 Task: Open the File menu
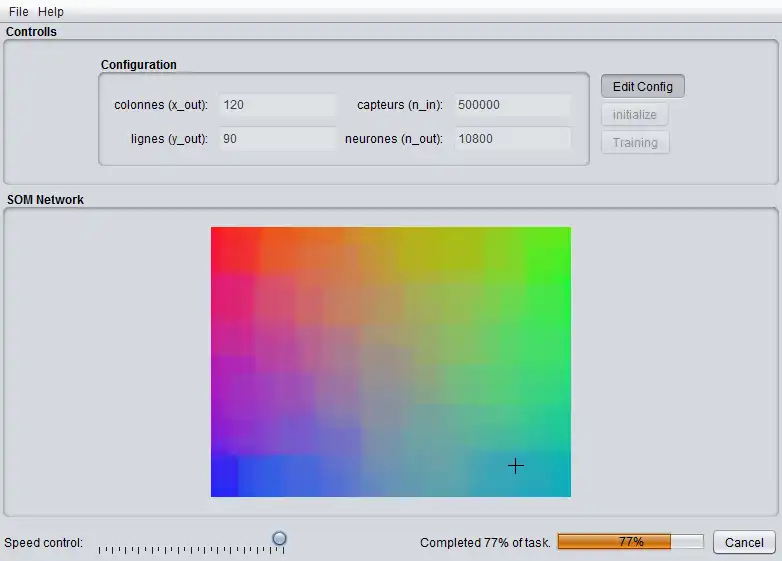[x=18, y=11]
